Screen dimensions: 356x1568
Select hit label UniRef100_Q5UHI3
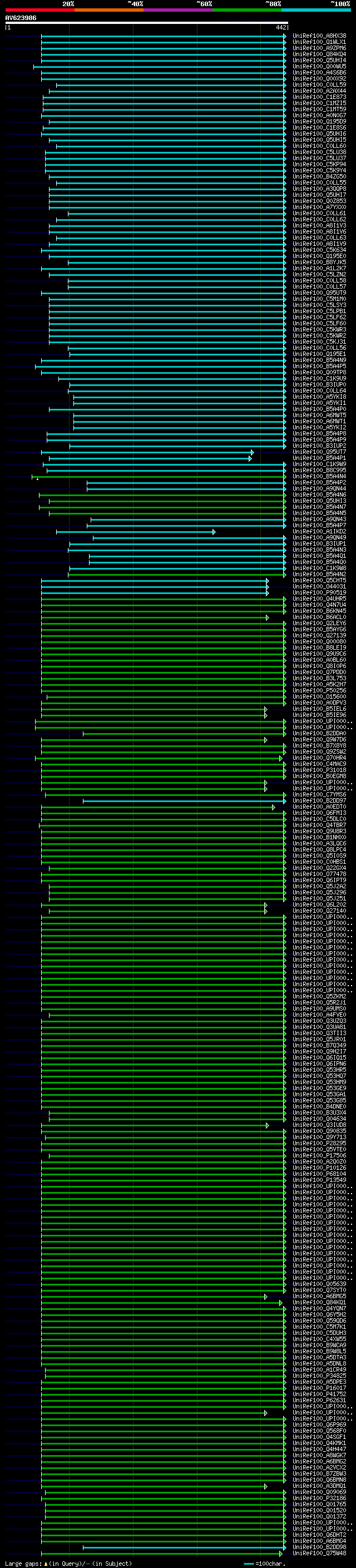[x=319, y=501]
